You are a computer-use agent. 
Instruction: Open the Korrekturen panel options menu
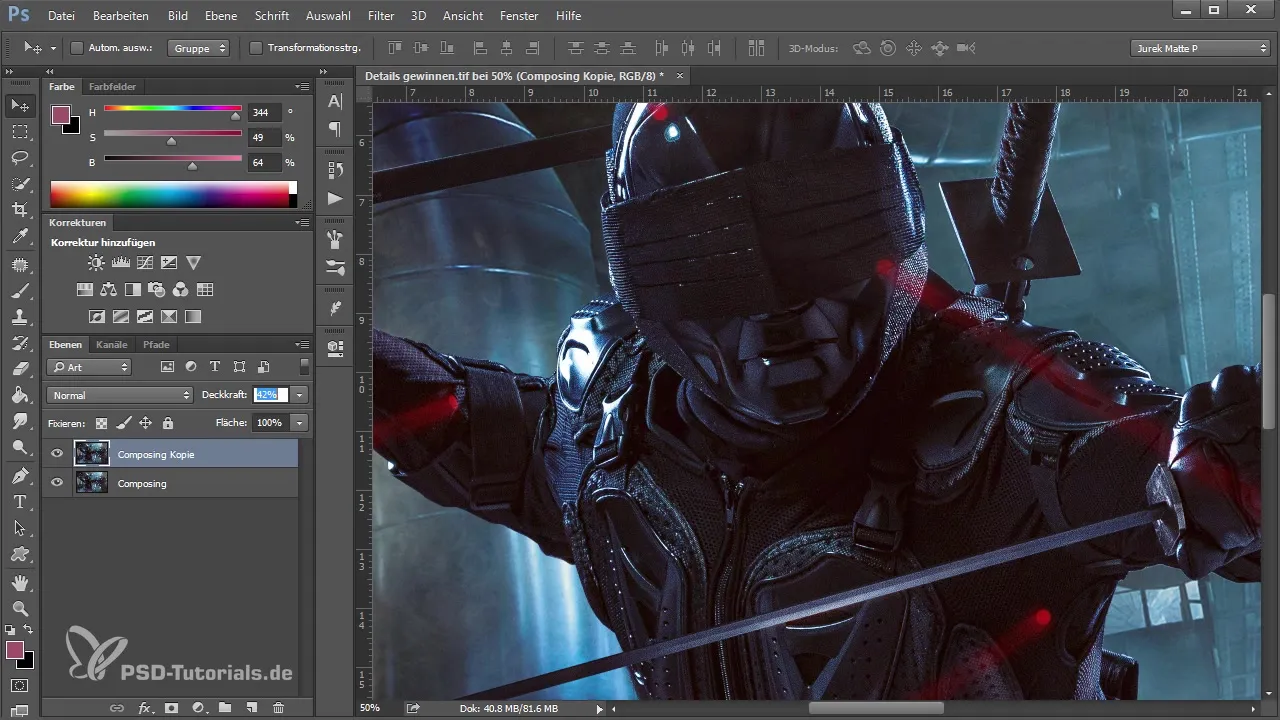tap(302, 223)
